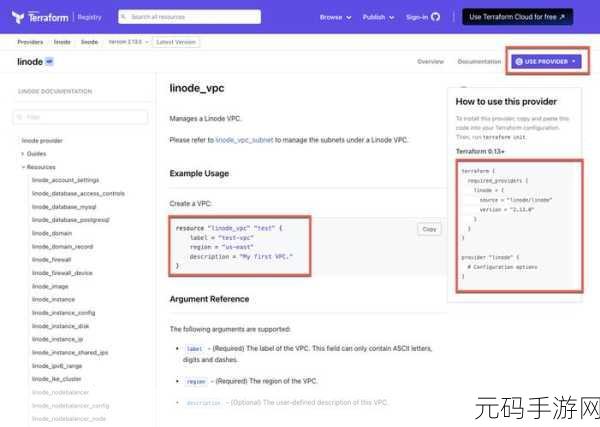Click the region argument code tag
This screenshot has height=427, width=600.
(196, 381)
